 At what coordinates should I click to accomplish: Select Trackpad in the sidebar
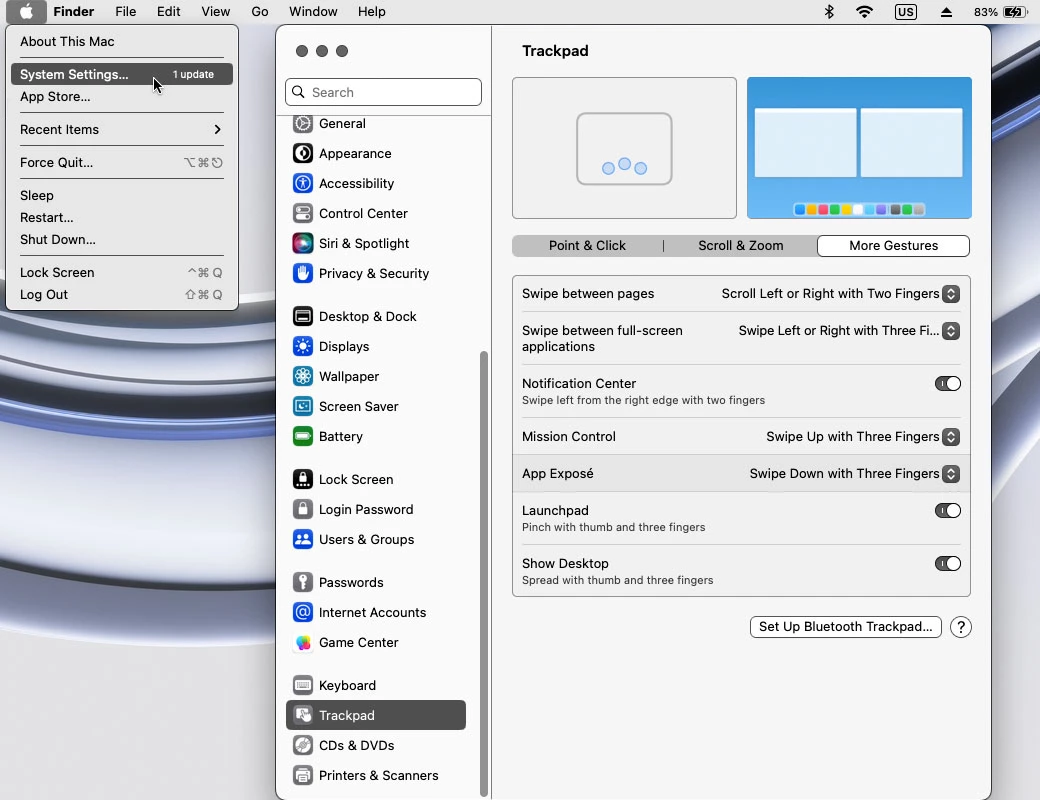tap(375, 715)
